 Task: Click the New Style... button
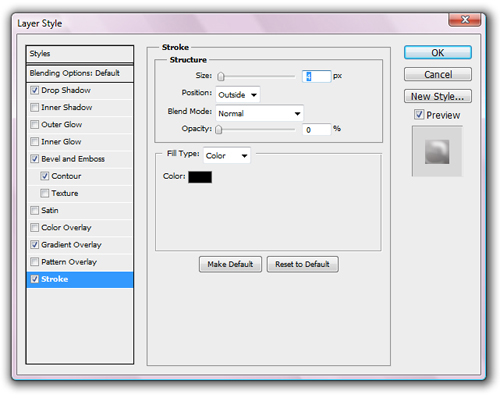click(438, 96)
